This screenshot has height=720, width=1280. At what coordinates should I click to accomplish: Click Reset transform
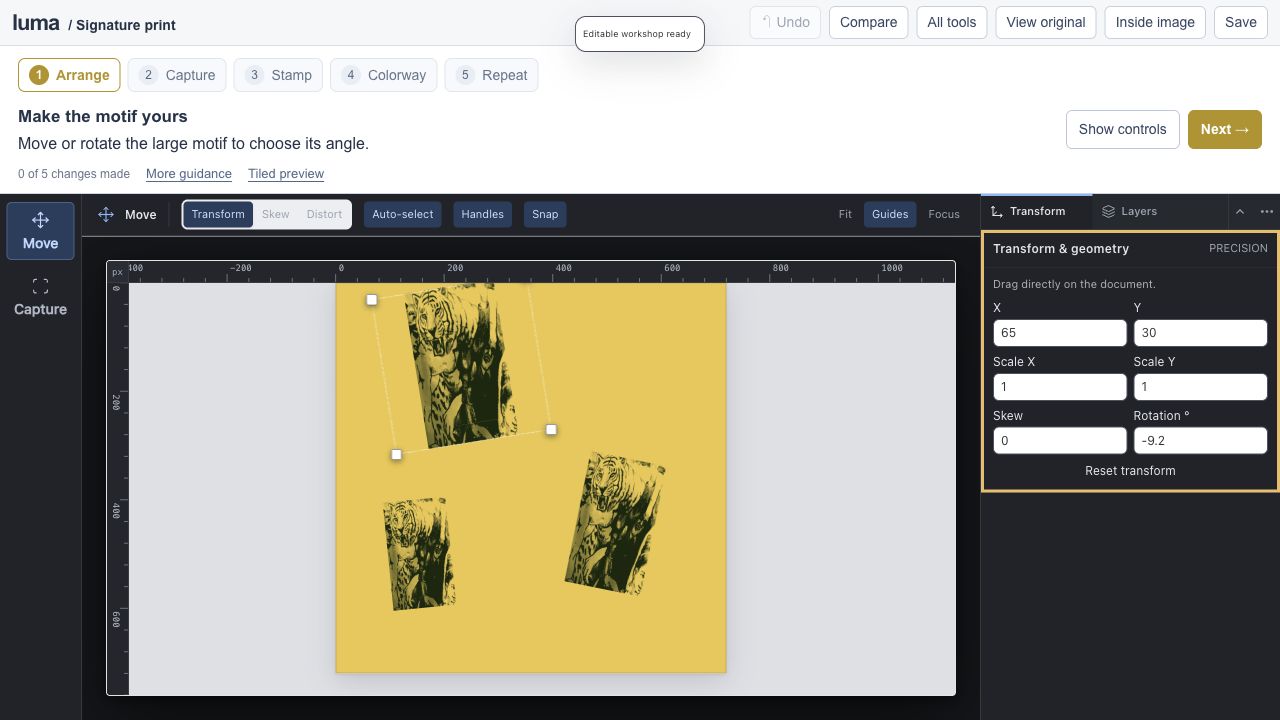pos(1130,471)
